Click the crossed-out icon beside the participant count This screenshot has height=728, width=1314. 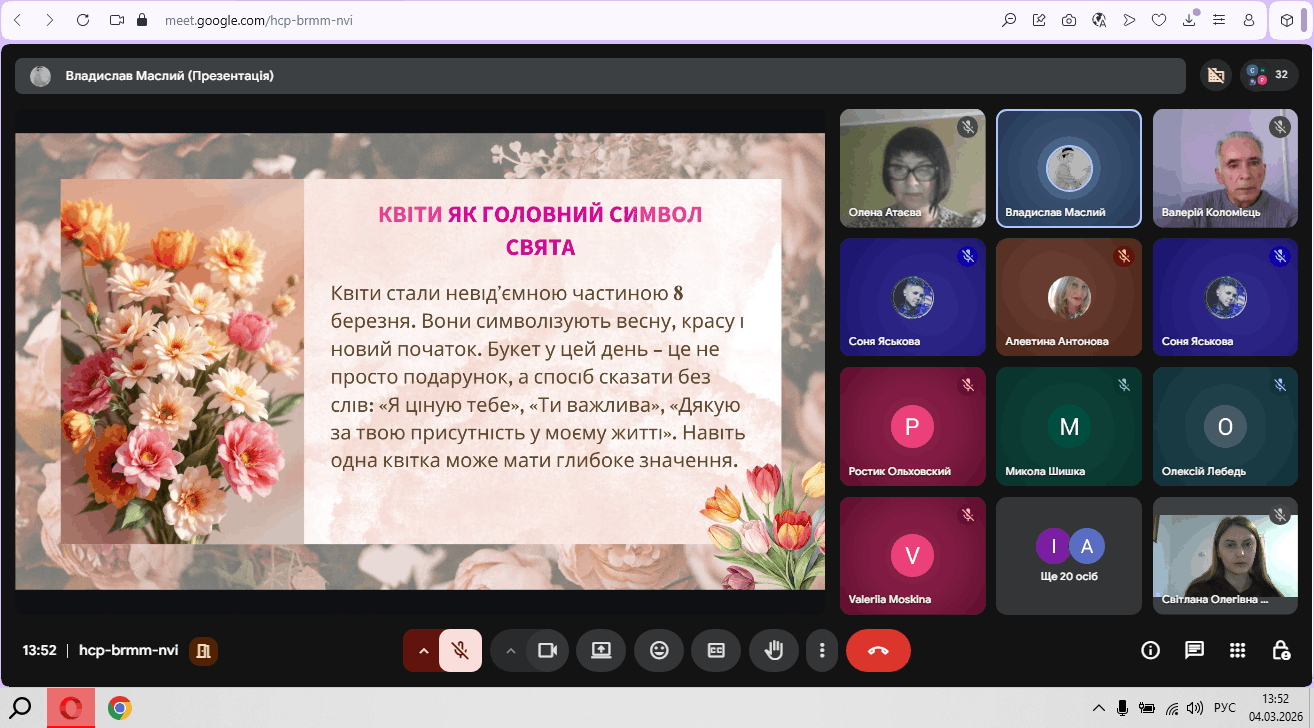coord(1216,75)
